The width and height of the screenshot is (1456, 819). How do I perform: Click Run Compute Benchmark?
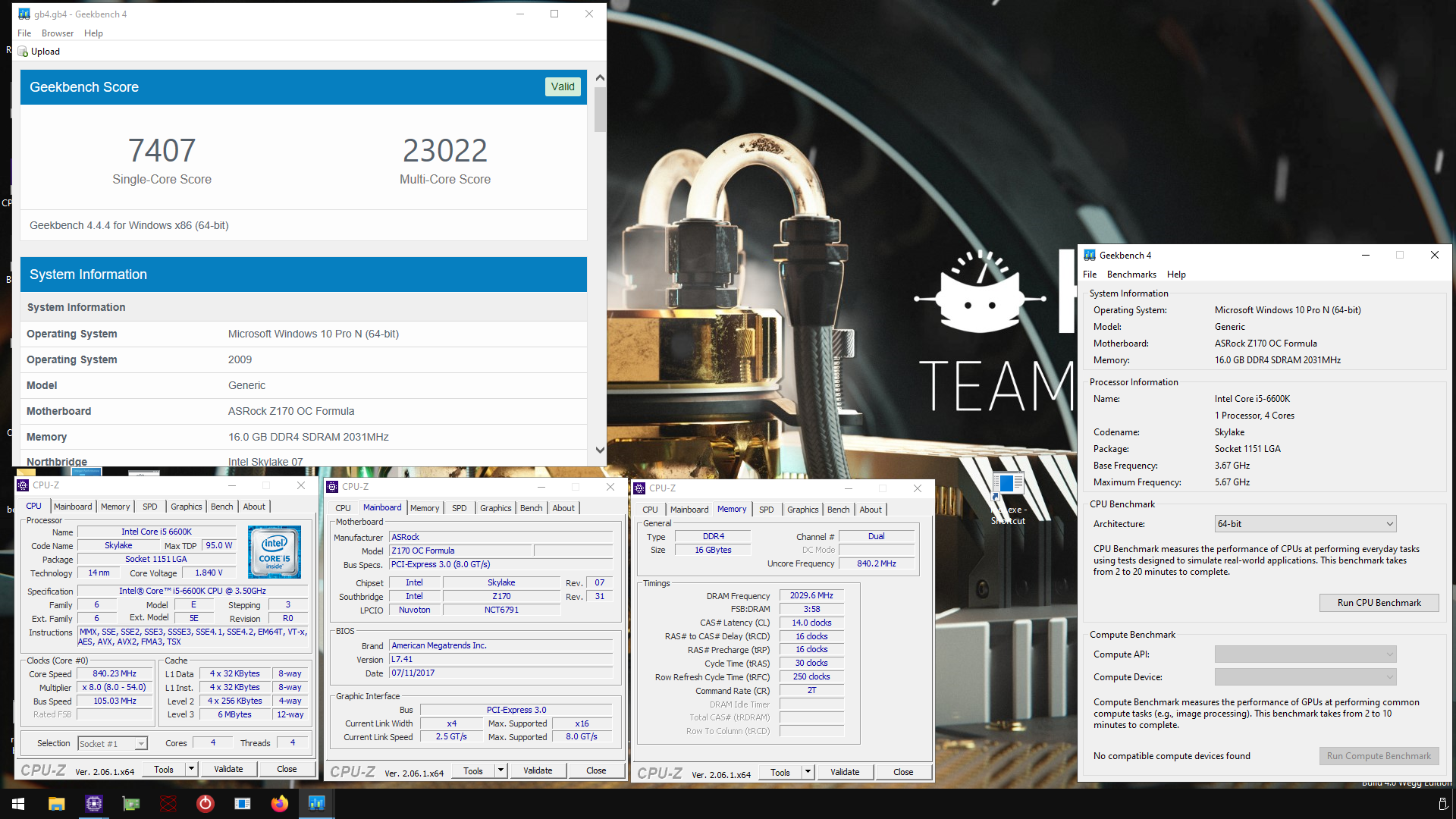pos(1379,756)
